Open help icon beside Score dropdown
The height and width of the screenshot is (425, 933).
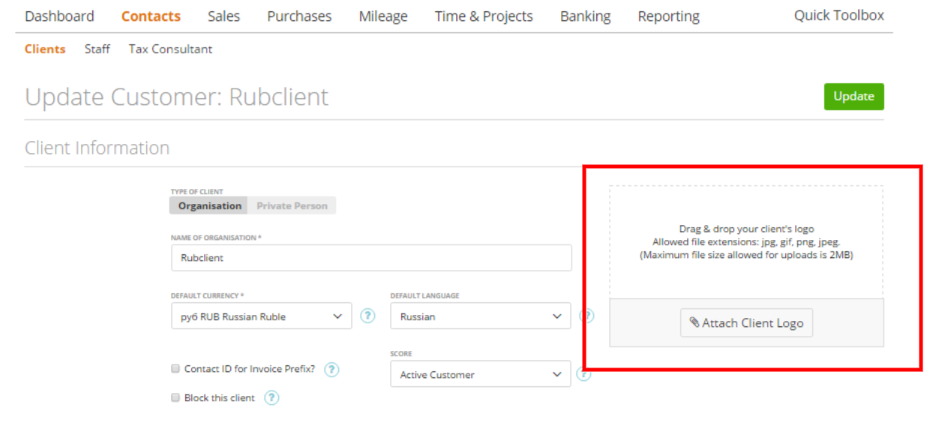584,374
